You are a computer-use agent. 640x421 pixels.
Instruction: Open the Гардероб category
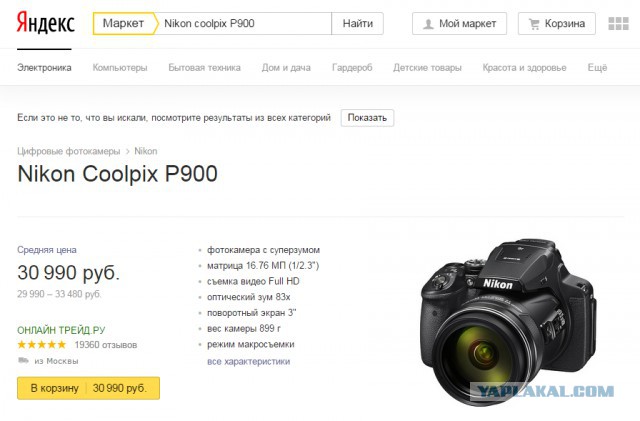point(352,68)
